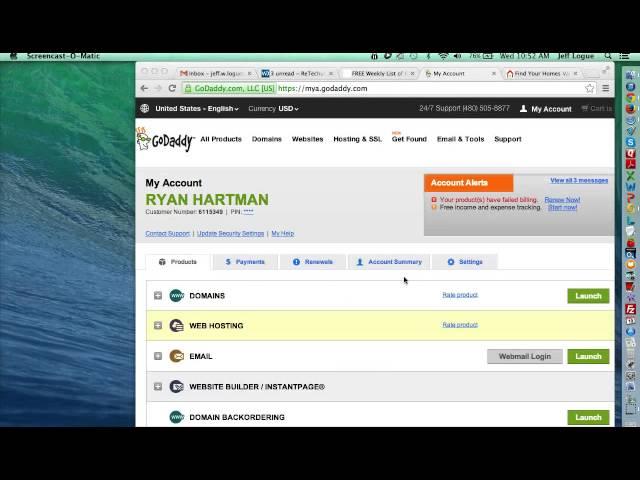Switch to FREE Weekly List browser tab
The image size is (640, 480).
pos(379,73)
